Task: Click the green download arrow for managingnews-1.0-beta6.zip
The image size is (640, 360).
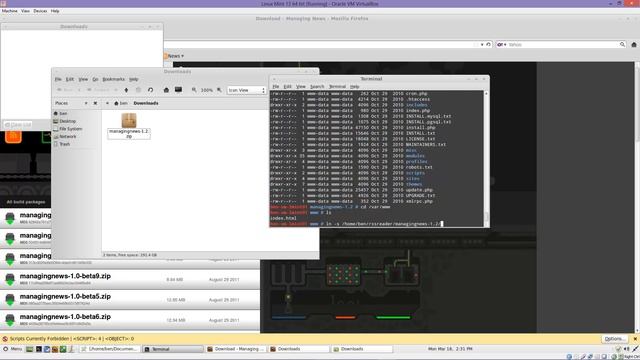Action: pos(10,320)
